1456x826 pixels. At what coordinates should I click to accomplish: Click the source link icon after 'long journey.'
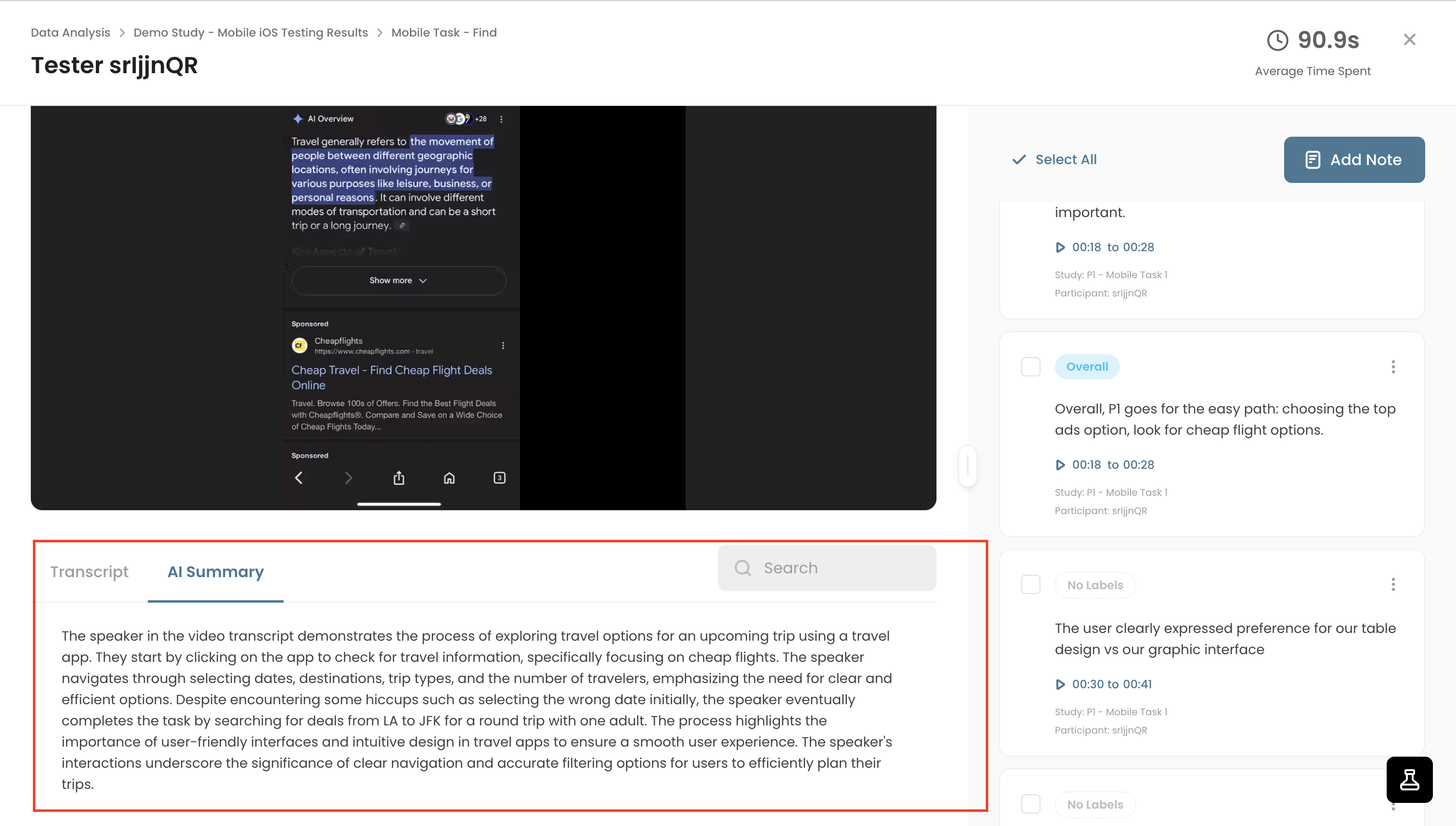coord(402,226)
